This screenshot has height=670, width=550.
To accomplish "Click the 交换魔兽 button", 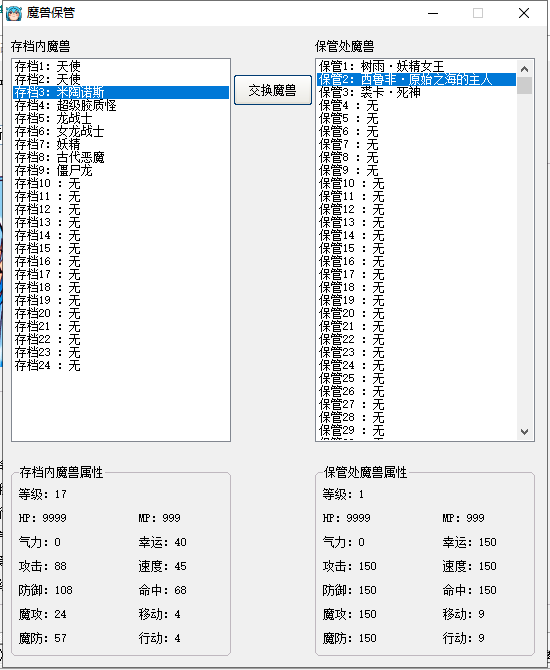I will point(273,90).
